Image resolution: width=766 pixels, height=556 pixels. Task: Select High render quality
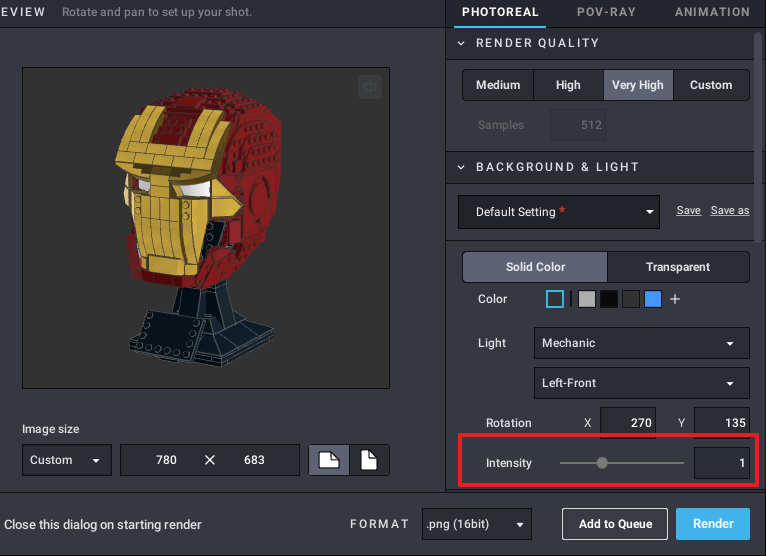(568, 85)
